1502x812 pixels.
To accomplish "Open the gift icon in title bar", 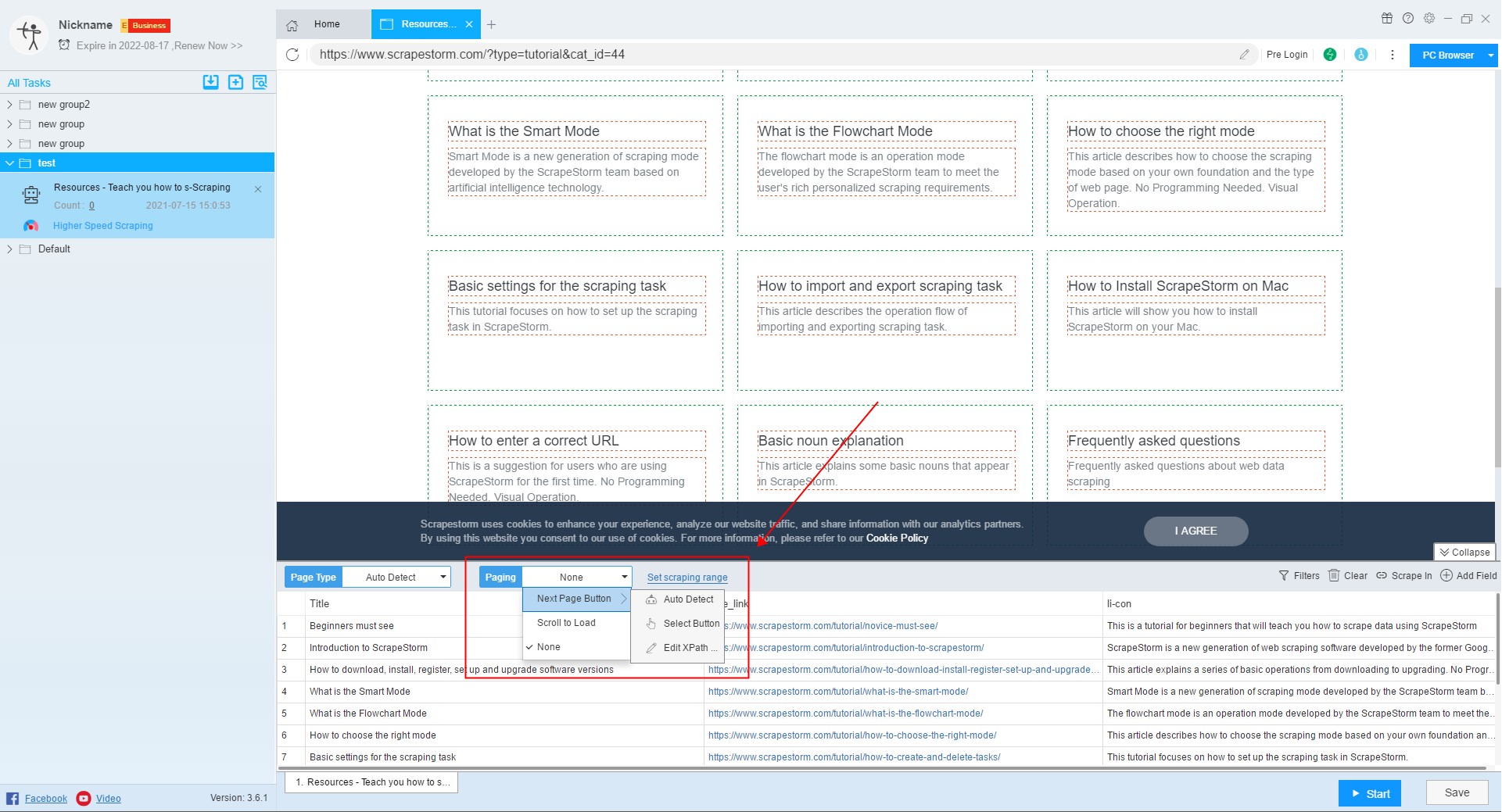I will [x=1386, y=19].
